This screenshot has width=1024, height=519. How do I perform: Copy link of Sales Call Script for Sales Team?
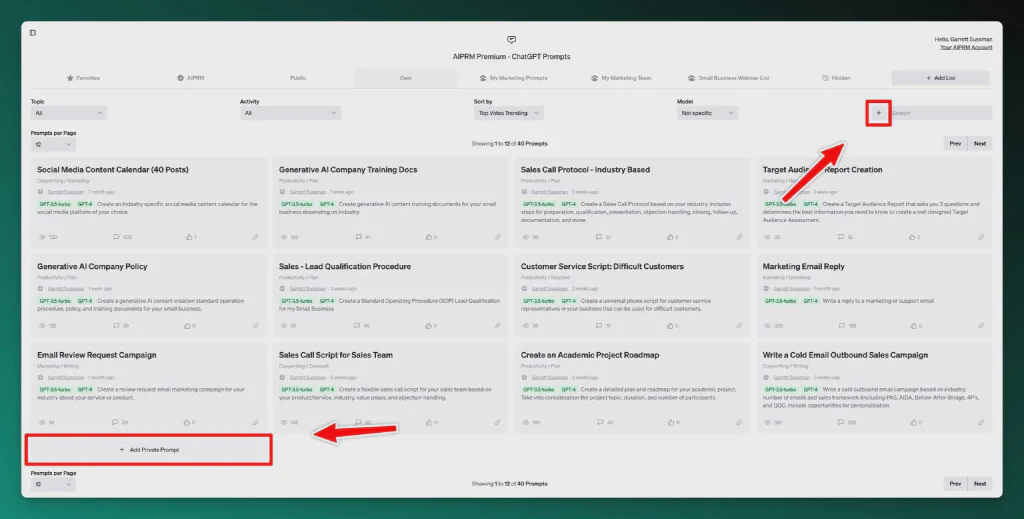[497, 422]
